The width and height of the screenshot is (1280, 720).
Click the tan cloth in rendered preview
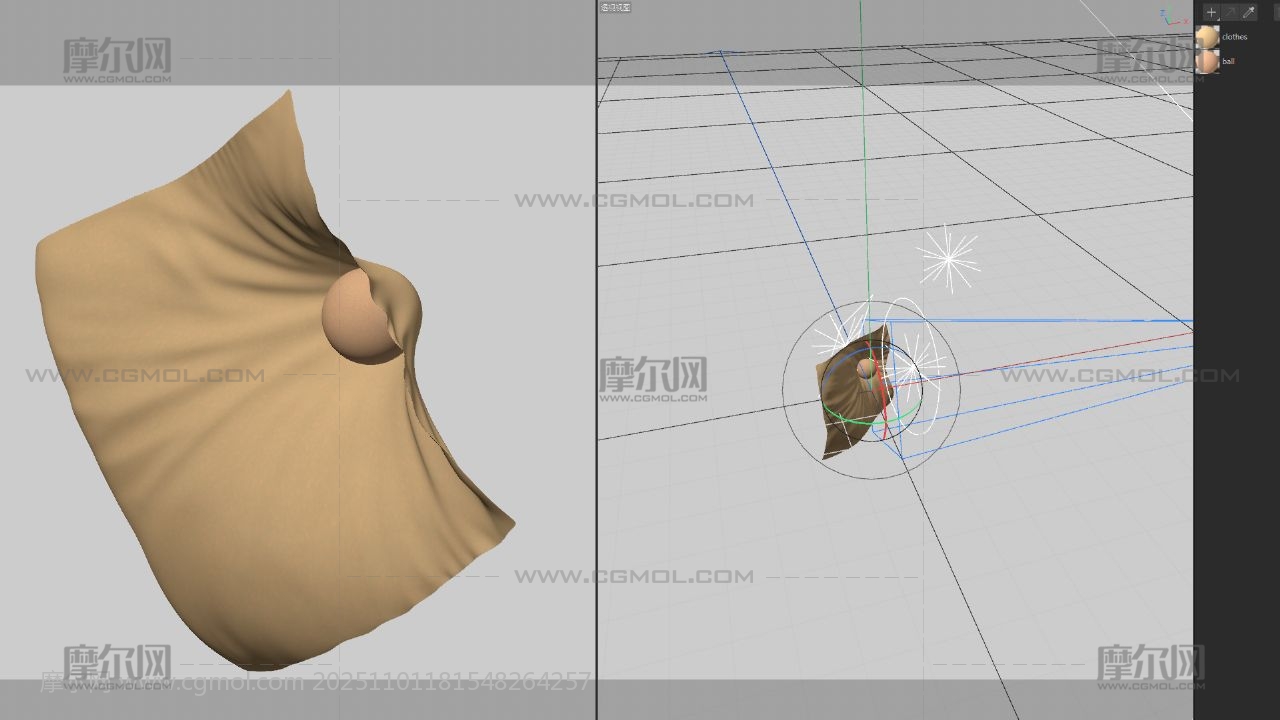pos(200,420)
